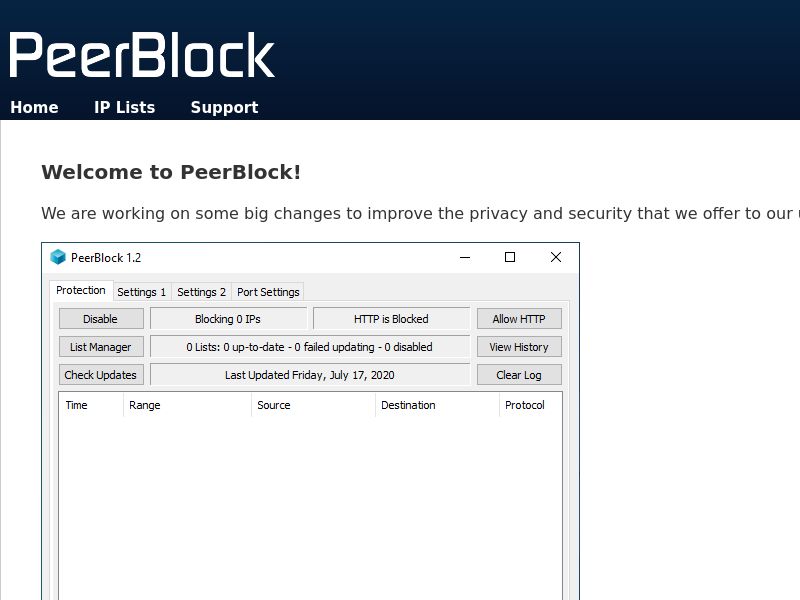Open the Settings 2 tab
The width and height of the screenshot is (800, 600).
pos(201,292)
